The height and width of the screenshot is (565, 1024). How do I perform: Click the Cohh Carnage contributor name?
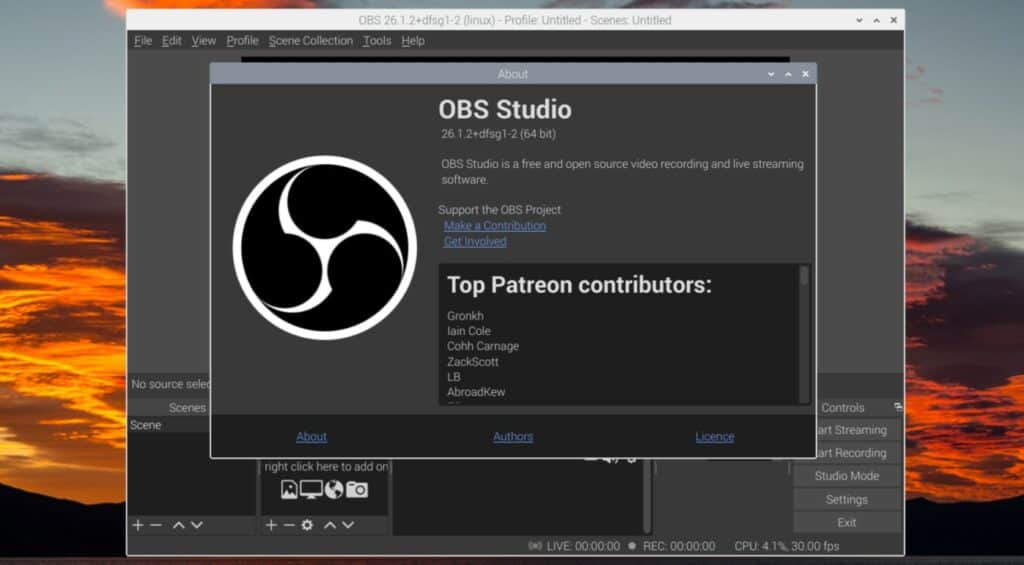483,346
